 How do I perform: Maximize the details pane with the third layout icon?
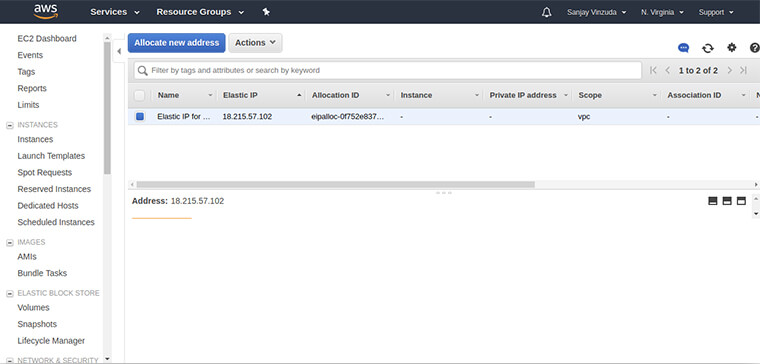click(x=741, y=201)
